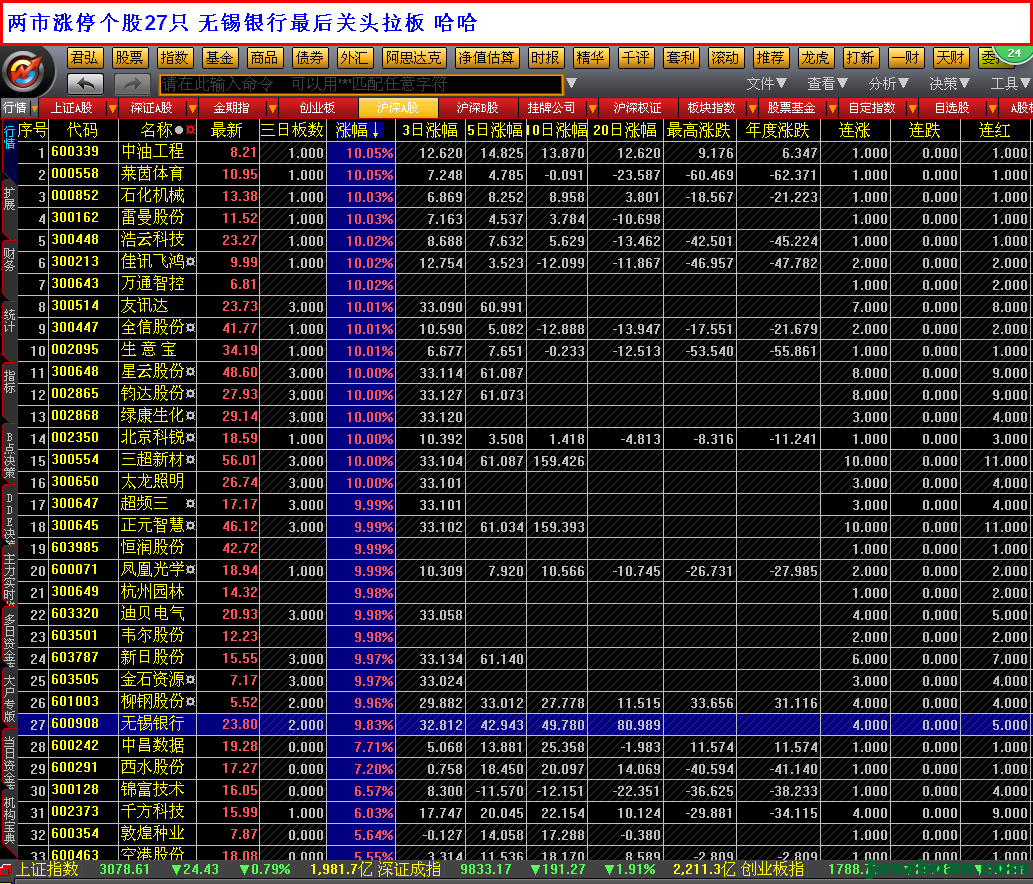Viewport: 1033px width, 884px height.
Task: Click stock code 600339
Action: 75,152
